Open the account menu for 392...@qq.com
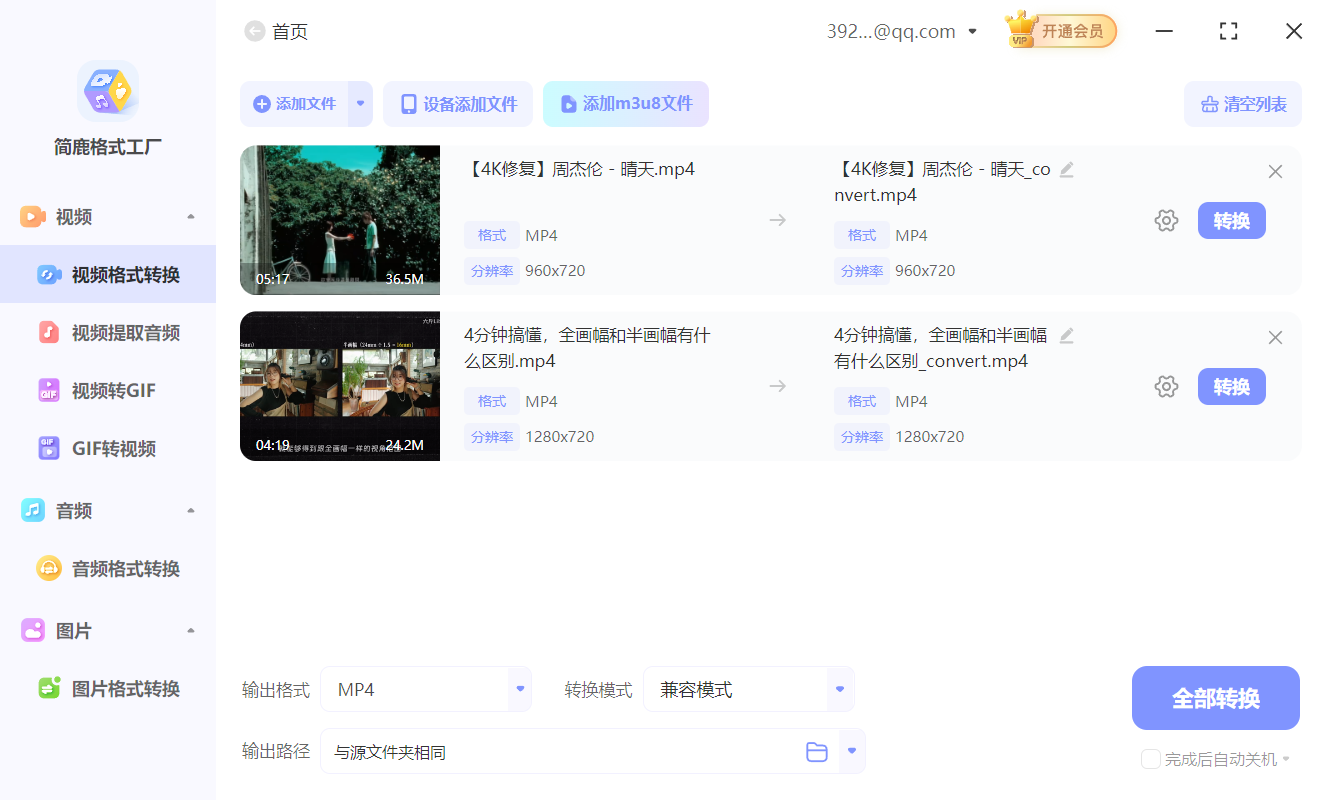This screenshot has width=1326, height=800. click(972, 31)
